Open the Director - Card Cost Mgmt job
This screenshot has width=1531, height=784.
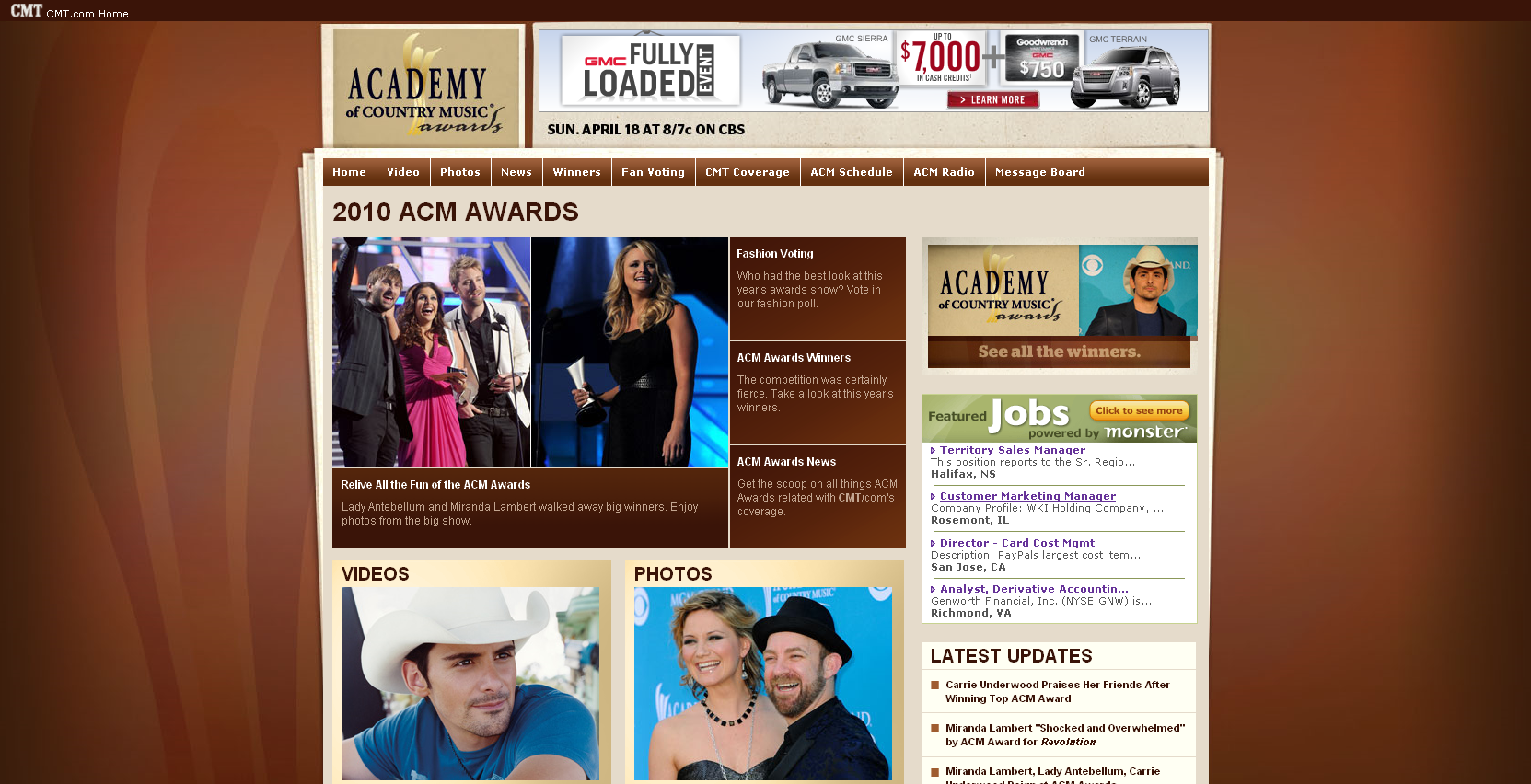[x=1016, y=543]
